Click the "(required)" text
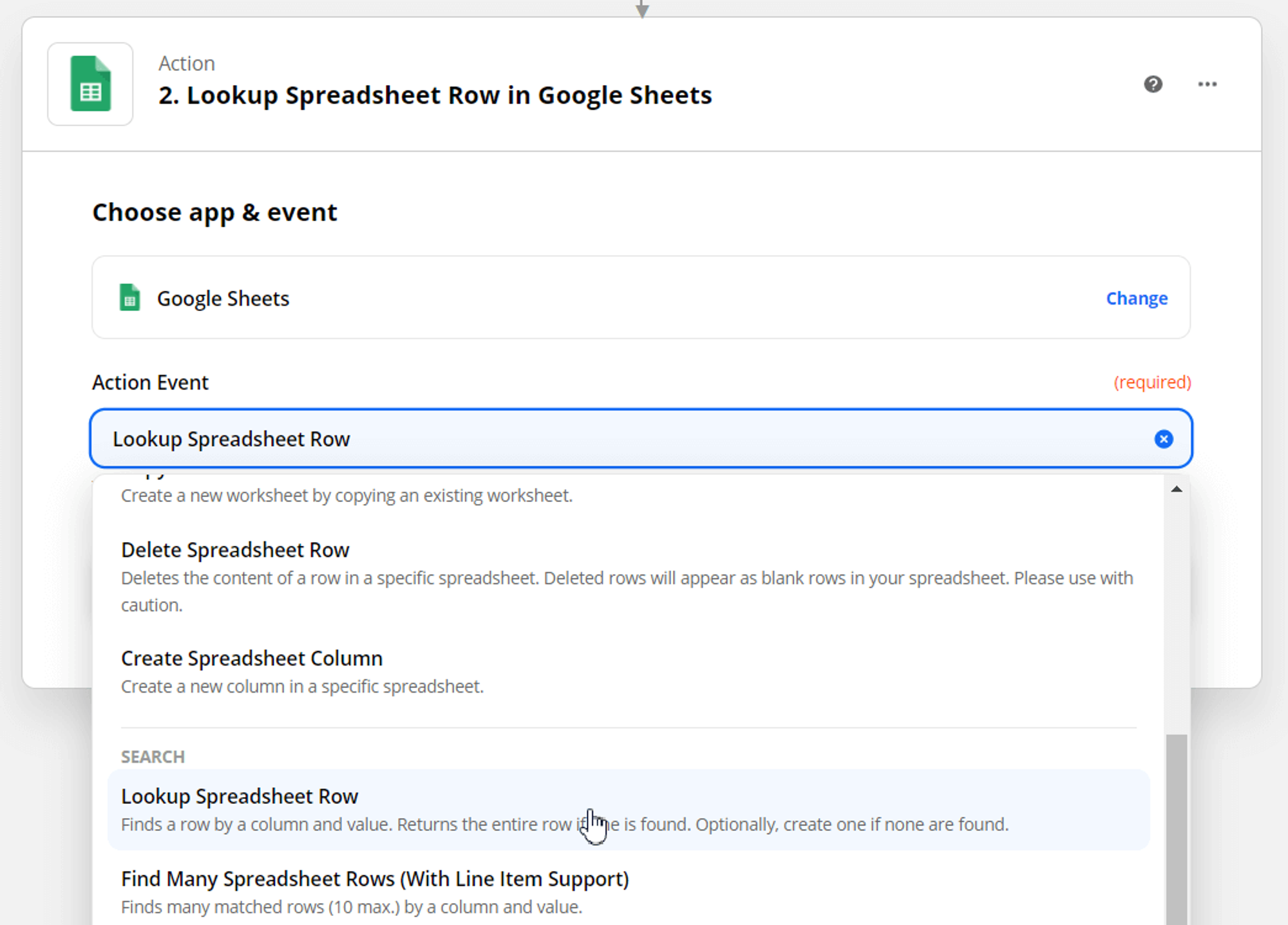The height and width of the screenshot is (925, 1288). (x=1152, y=382)
